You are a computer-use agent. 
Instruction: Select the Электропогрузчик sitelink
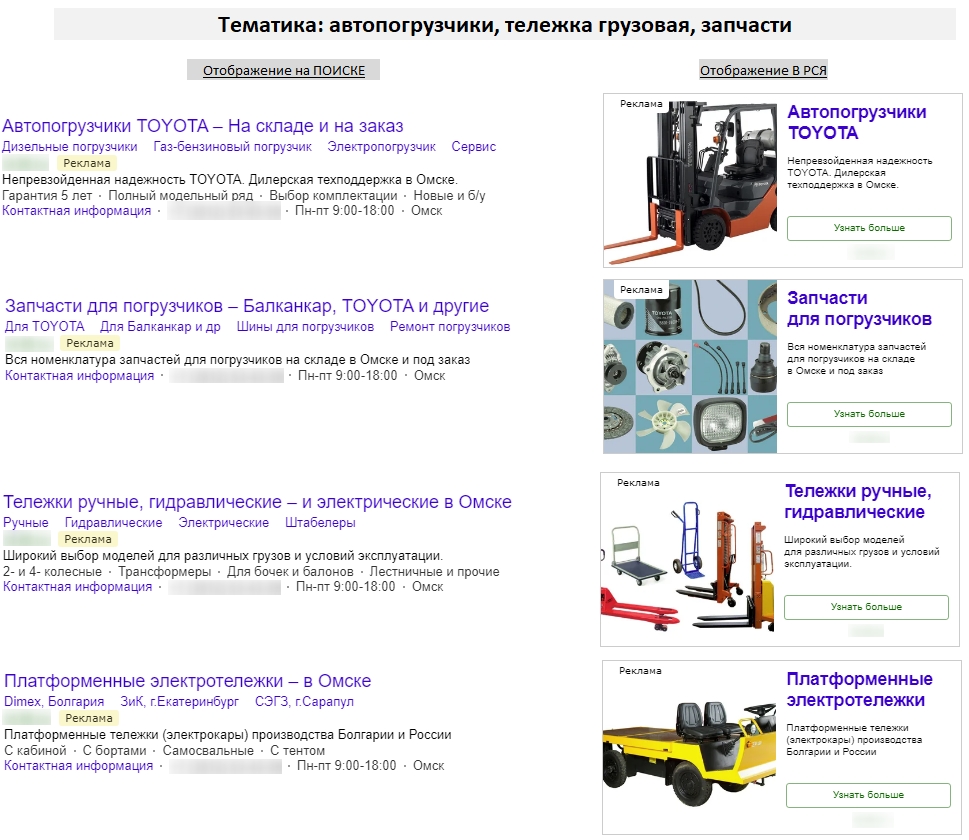(381, 147)
